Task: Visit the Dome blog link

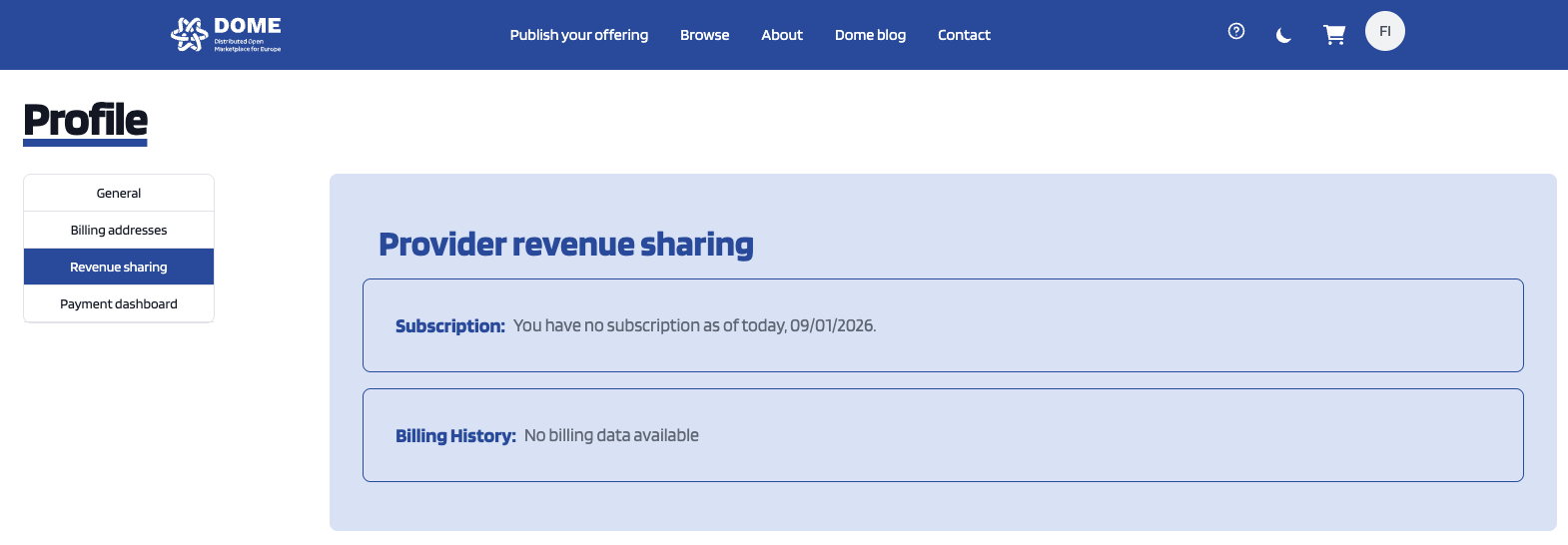Action: pos(870,35)
